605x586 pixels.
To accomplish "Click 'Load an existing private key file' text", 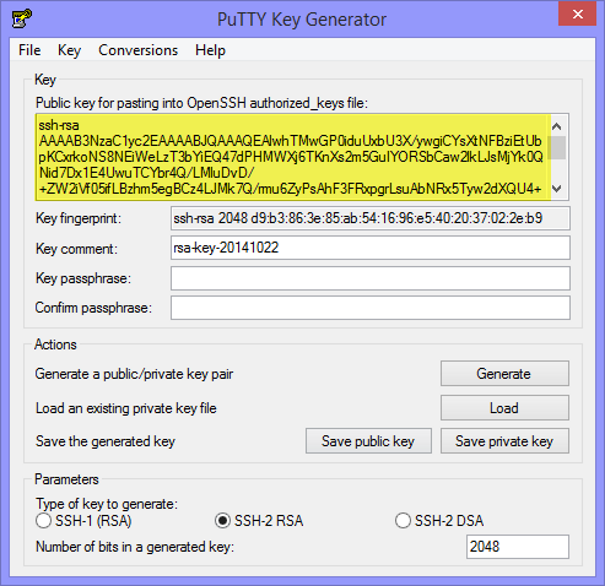I will pos(126,408).
